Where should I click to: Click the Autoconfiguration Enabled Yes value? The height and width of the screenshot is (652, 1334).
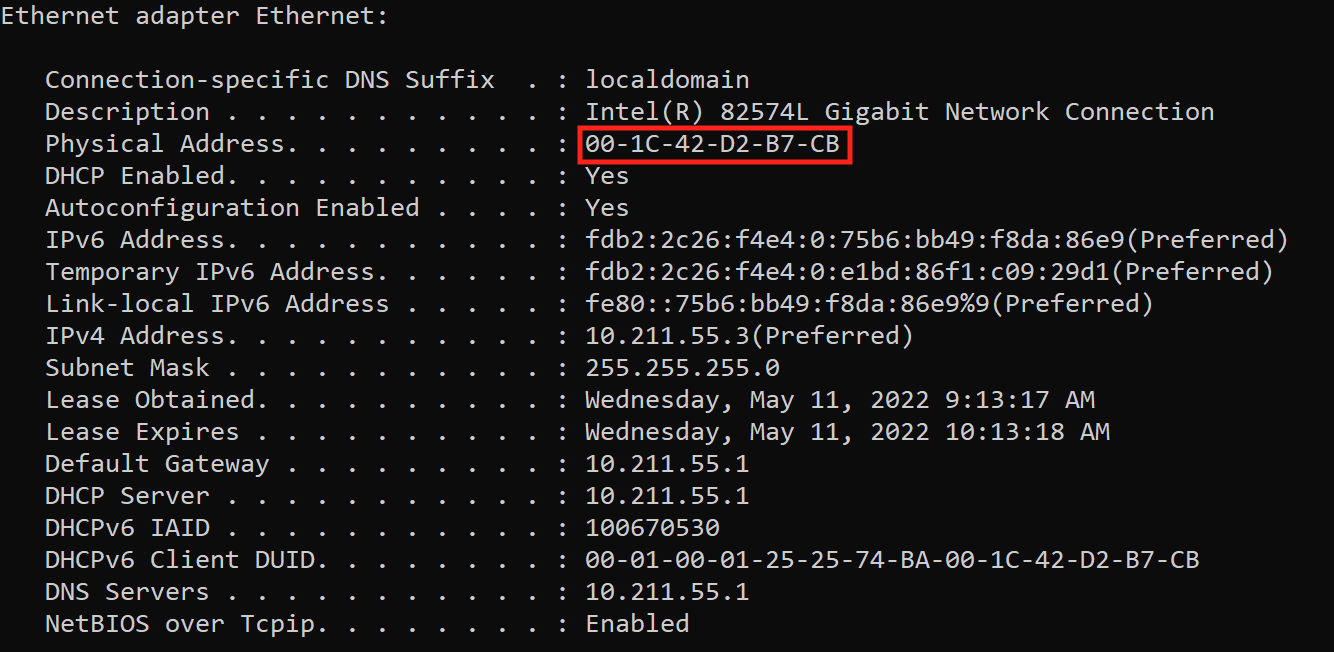tap(607, 208)
